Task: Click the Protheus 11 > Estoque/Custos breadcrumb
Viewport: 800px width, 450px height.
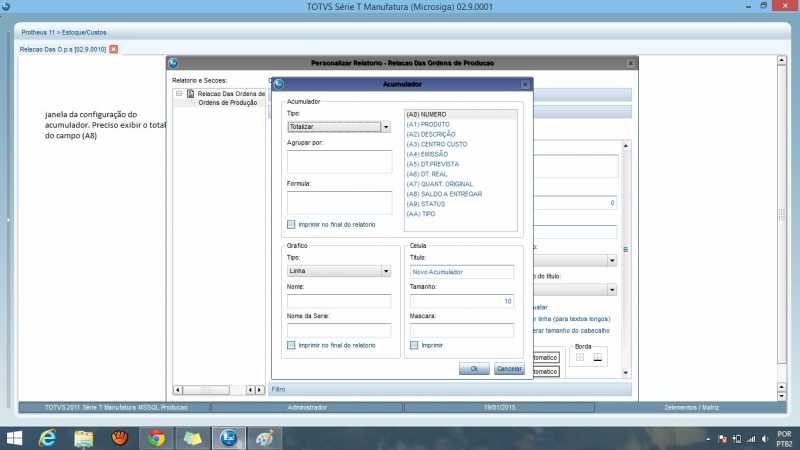Action: pyautogui.click(x=64, y=32)
